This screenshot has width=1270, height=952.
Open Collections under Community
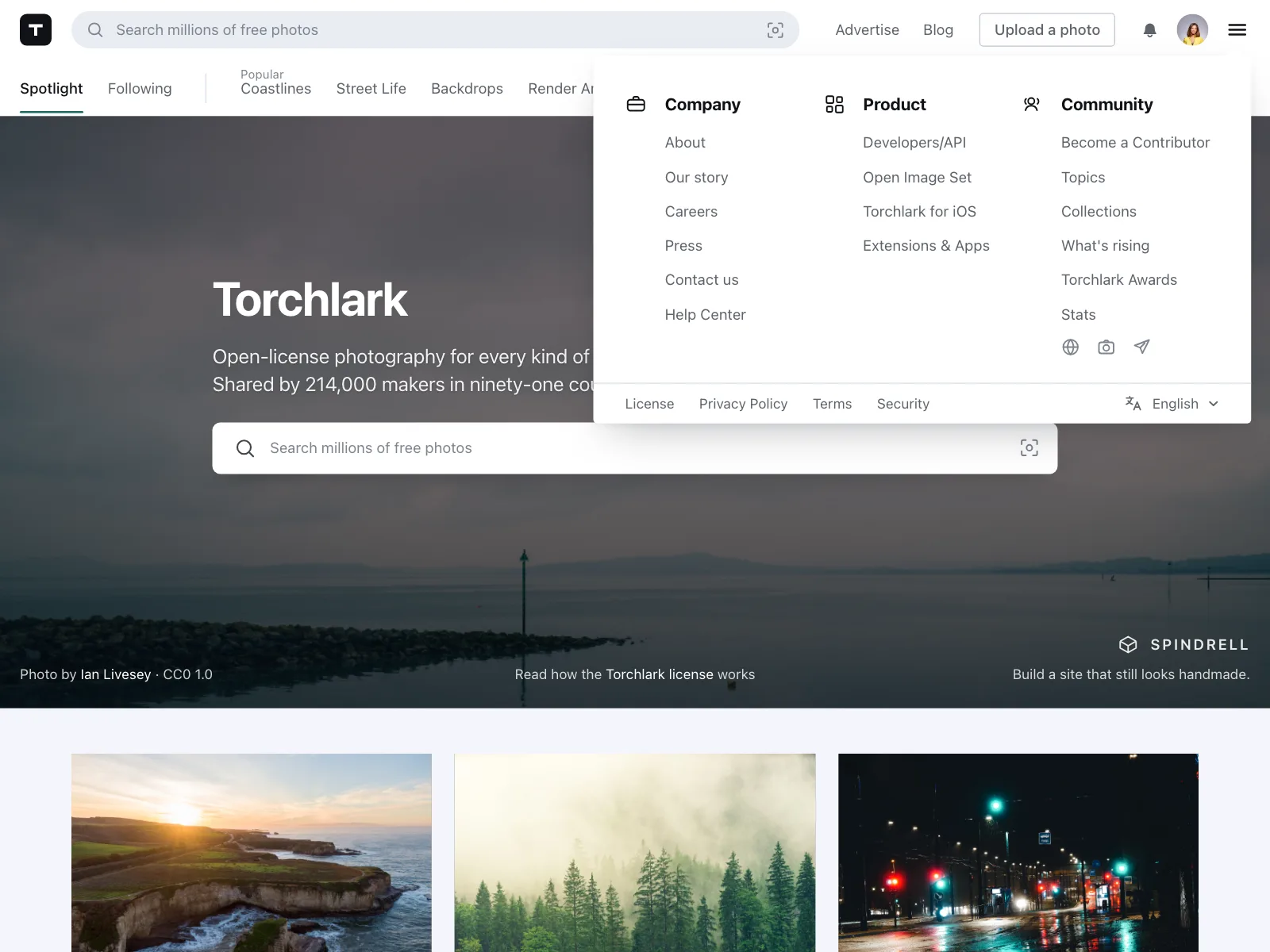tap(1099, 212)
